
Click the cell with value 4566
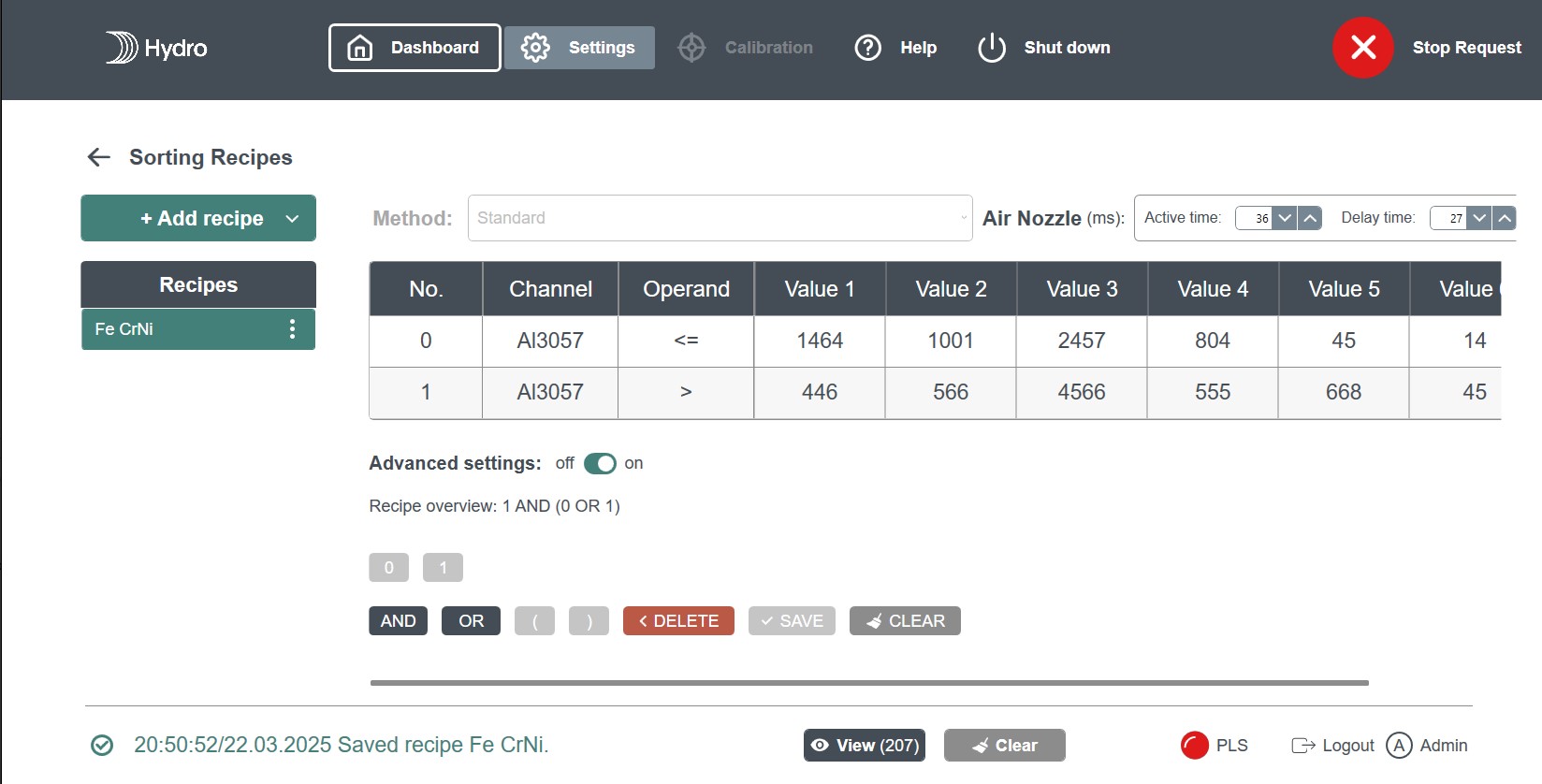pos(1082,393)
